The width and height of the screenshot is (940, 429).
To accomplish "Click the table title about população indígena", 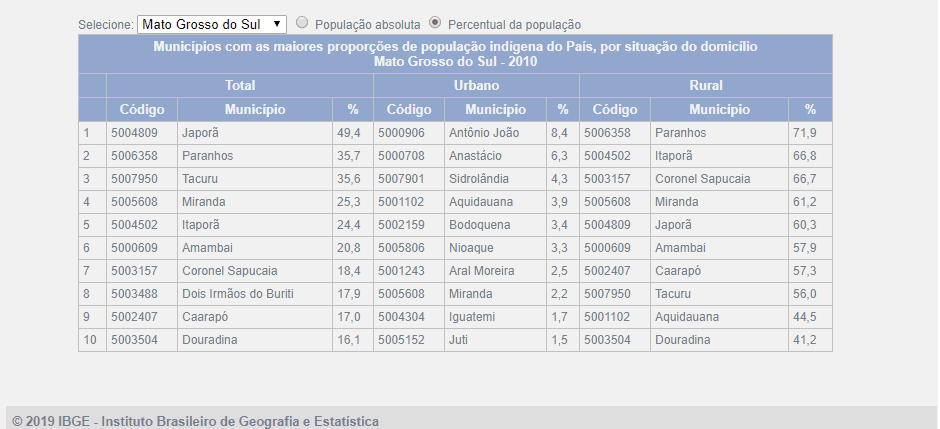I will [455, 54].
